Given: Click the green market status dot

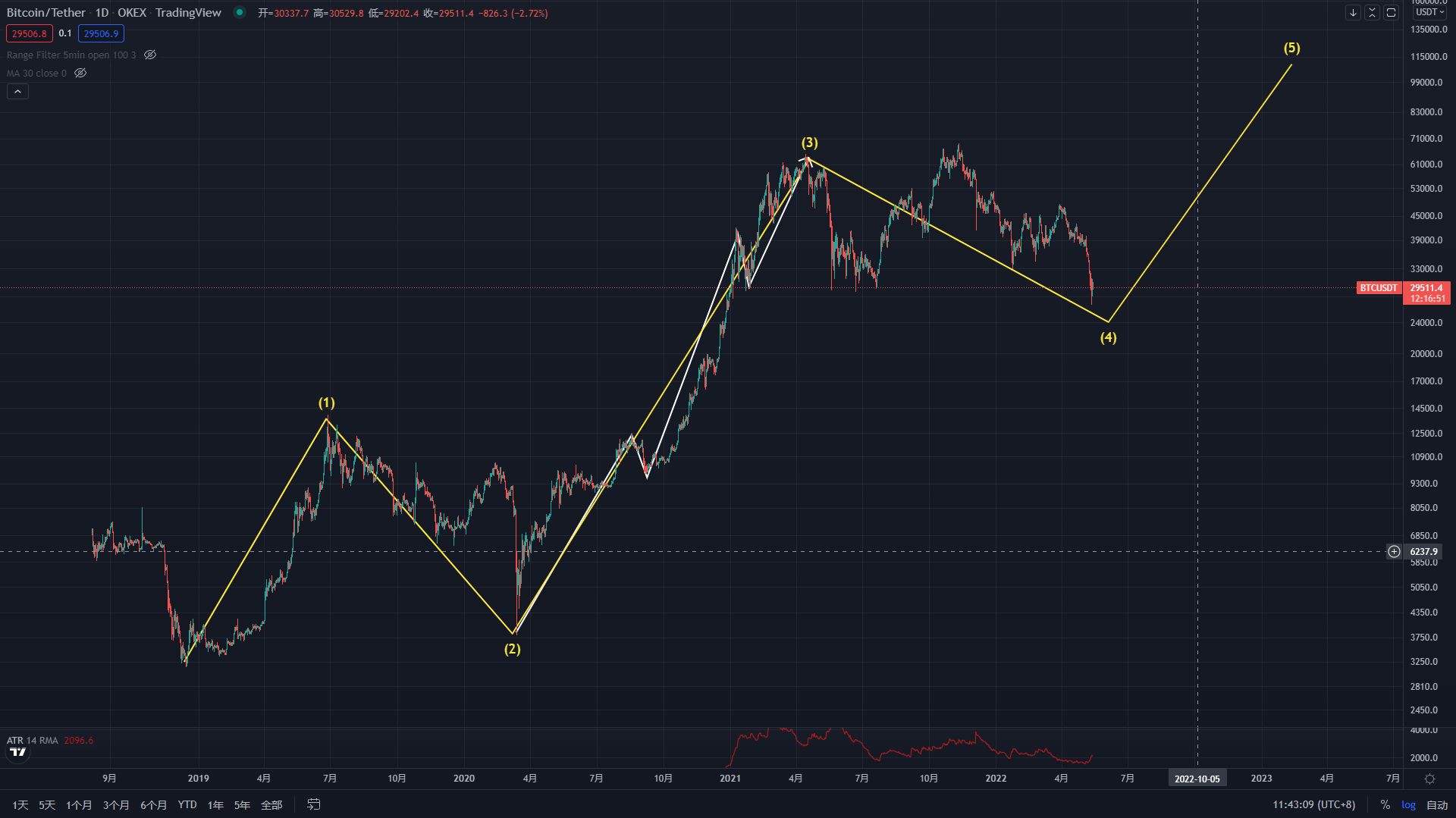Looking at the screenshot, I should [240, 12].
